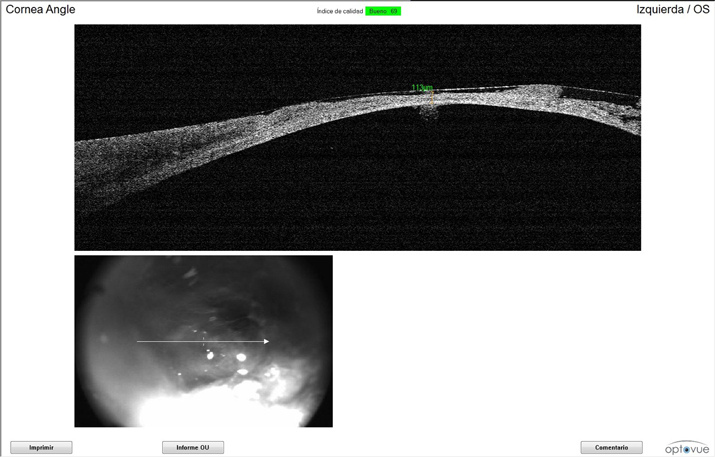Click the Izquierda / OS eye label

point(672,10)
